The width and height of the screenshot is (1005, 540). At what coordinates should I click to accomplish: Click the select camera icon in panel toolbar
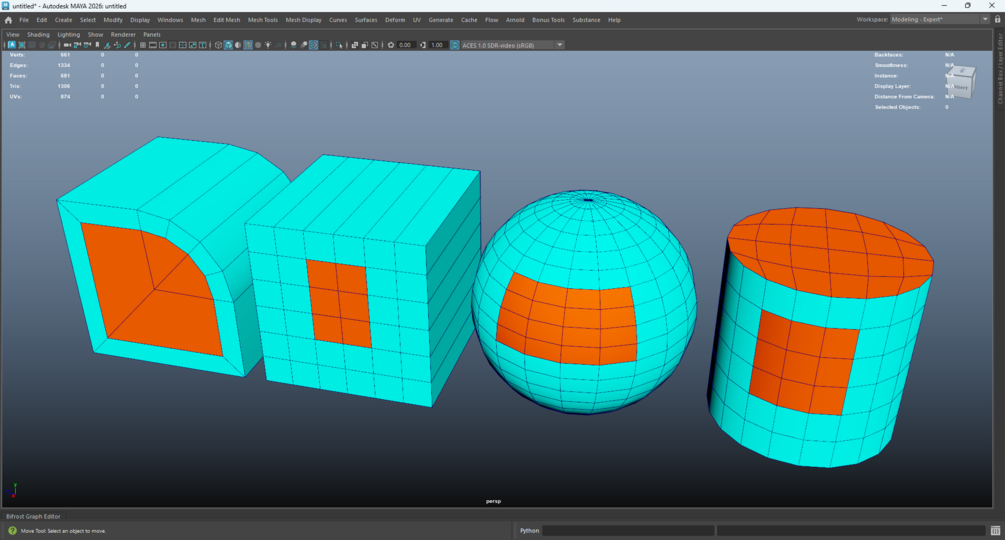pos(67,45)
